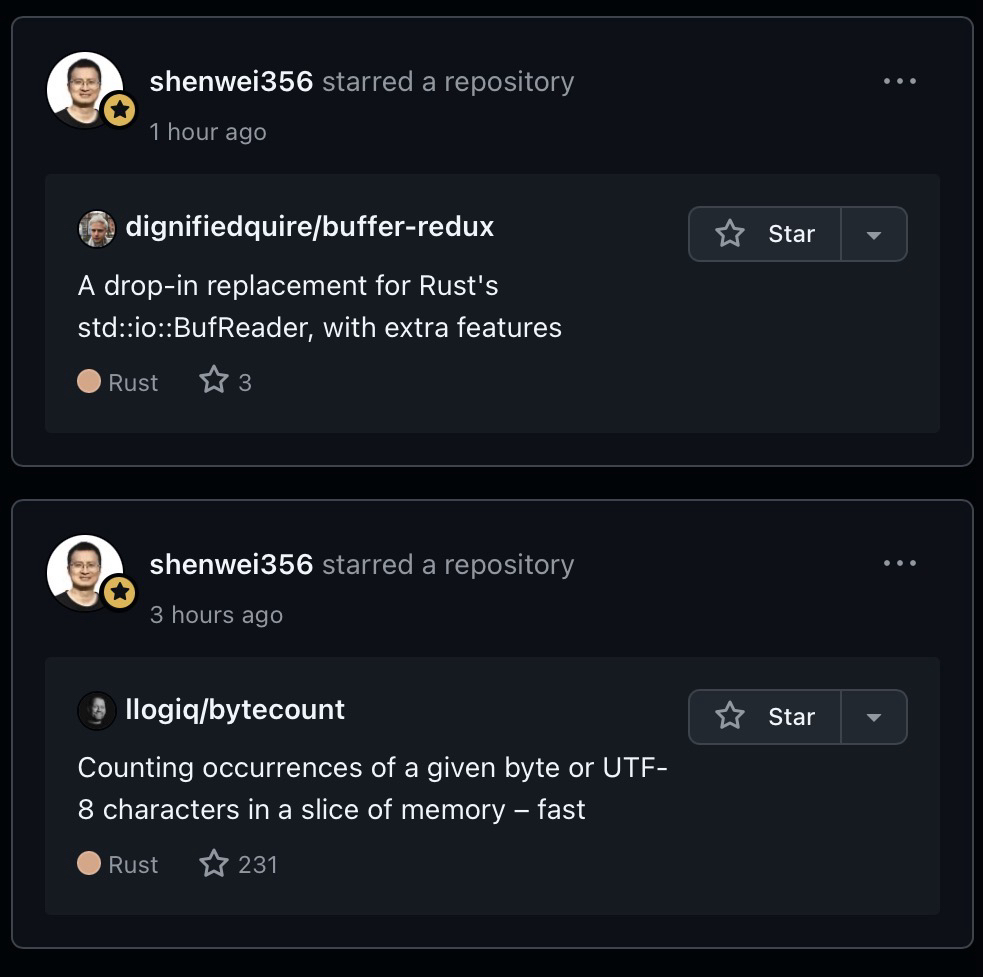Star the llogiq/bytecount repository
Viewport: 983px width, 977px height.
[765, 717]
